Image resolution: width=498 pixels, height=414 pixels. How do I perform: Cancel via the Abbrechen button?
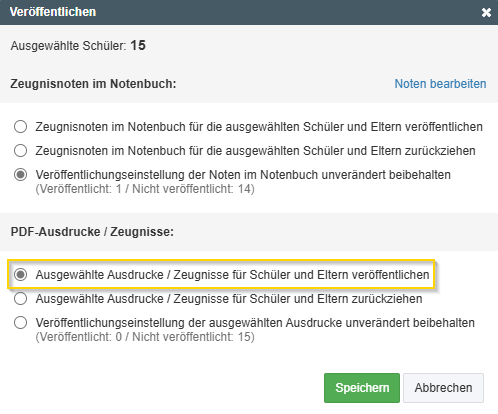[443, 388]
